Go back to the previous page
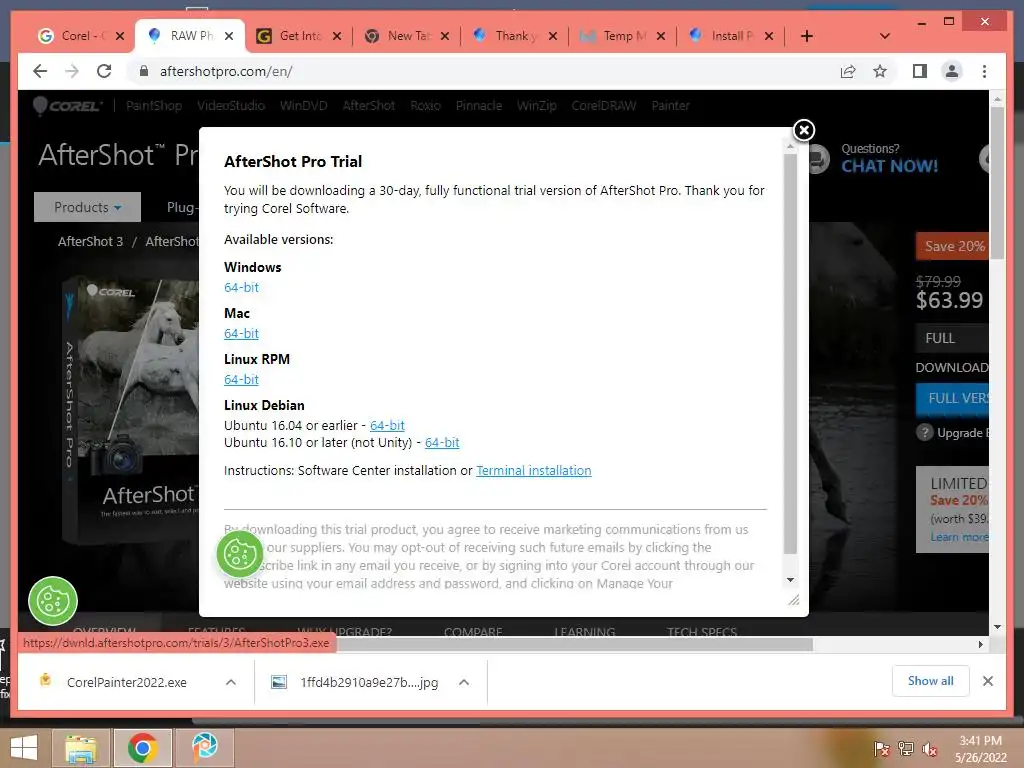The width and height of the screenshot is (1024, 768). point(40,71)
